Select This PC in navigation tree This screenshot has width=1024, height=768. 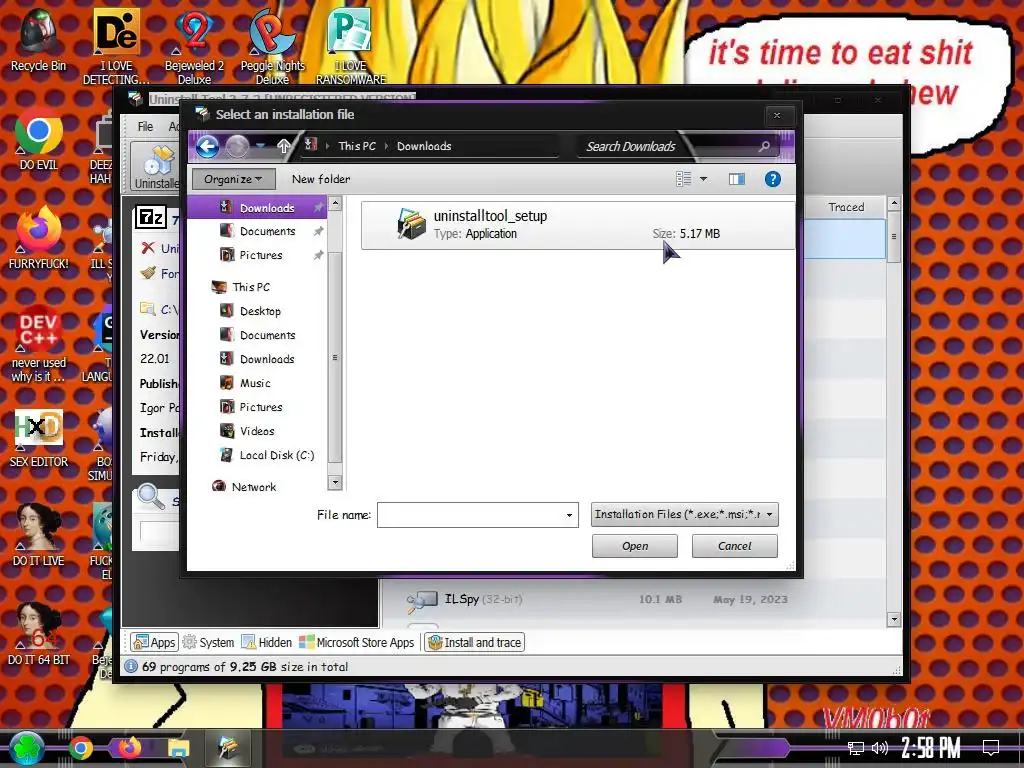251,287
